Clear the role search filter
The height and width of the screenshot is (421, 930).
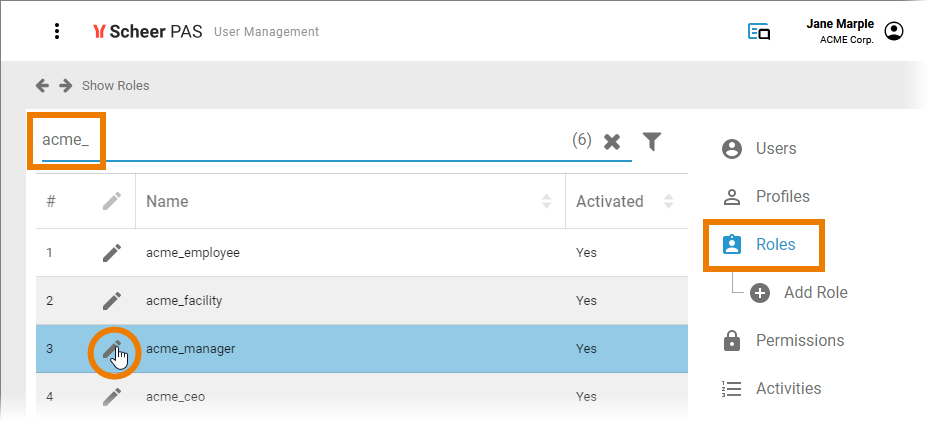612,141
